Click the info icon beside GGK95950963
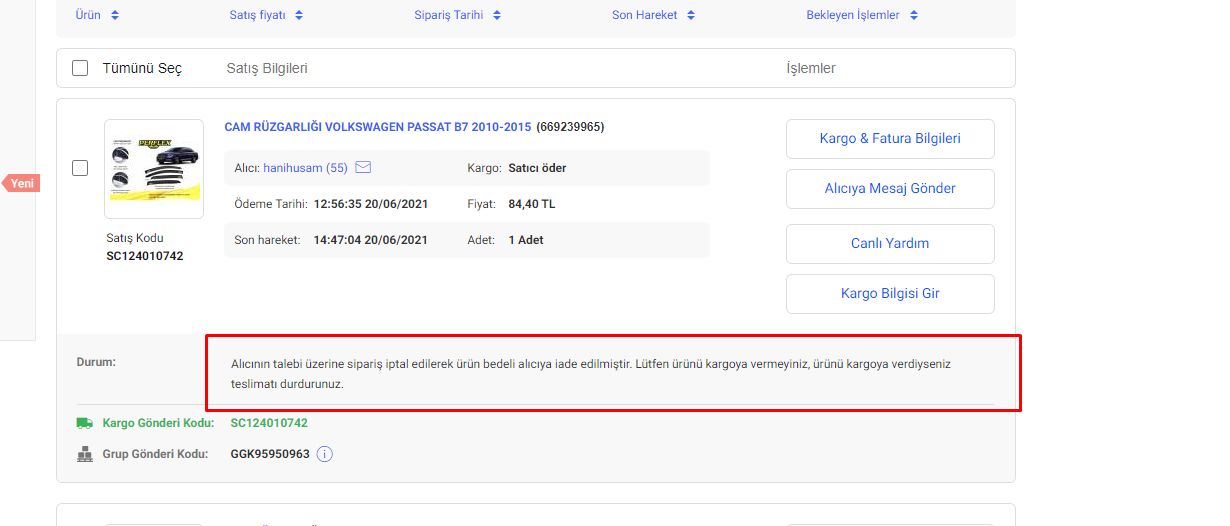 tap(324, 454)
